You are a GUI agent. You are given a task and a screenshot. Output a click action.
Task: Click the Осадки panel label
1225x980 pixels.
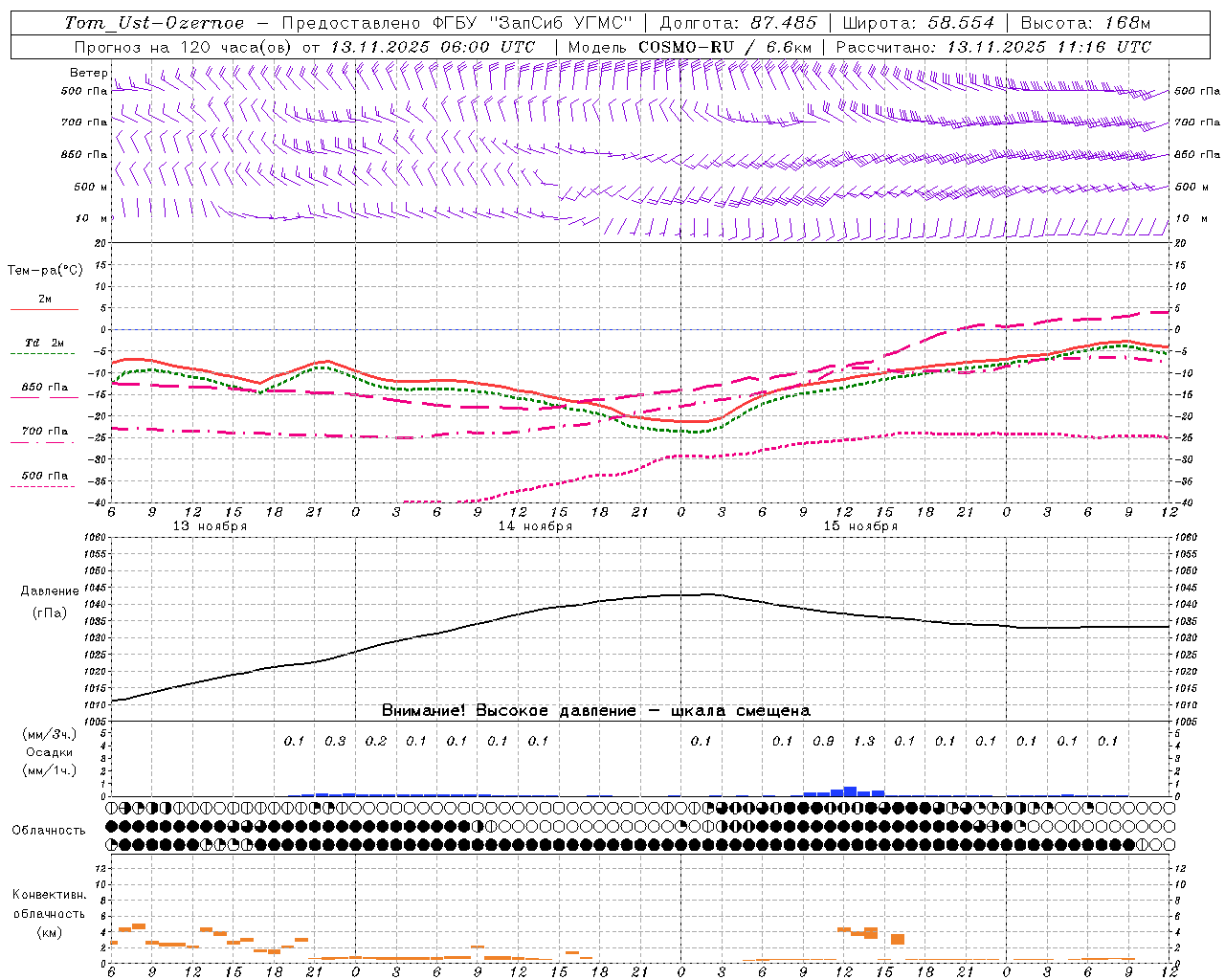50,752
